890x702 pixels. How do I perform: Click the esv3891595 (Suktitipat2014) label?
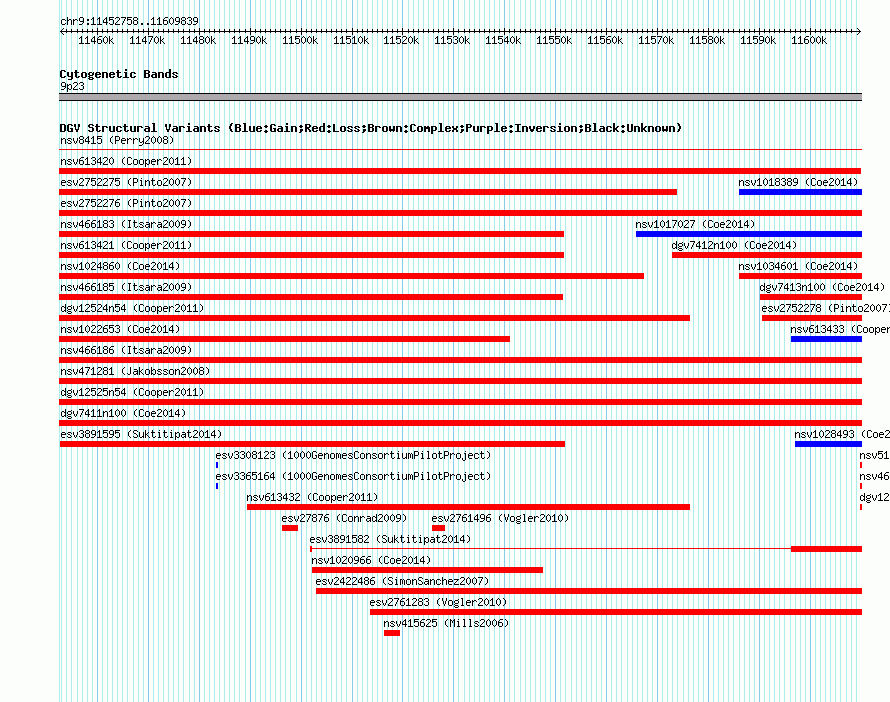[x=141, y=434]
